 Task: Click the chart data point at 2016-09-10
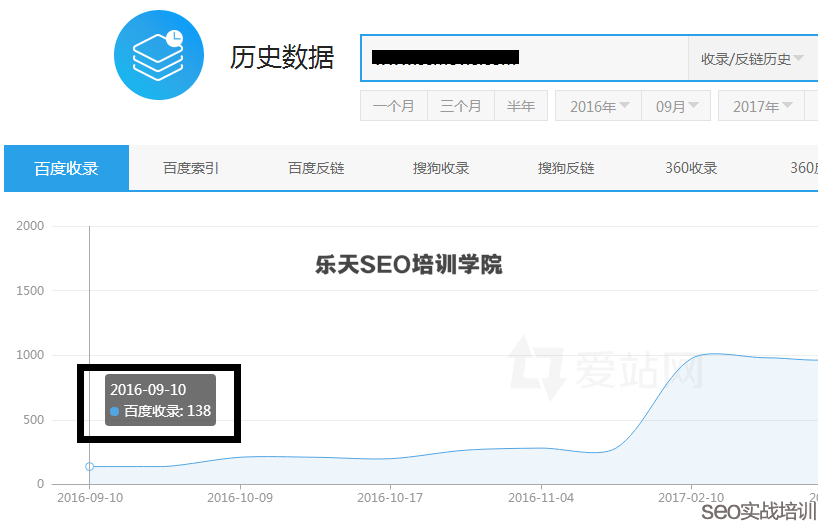[89, 467]
